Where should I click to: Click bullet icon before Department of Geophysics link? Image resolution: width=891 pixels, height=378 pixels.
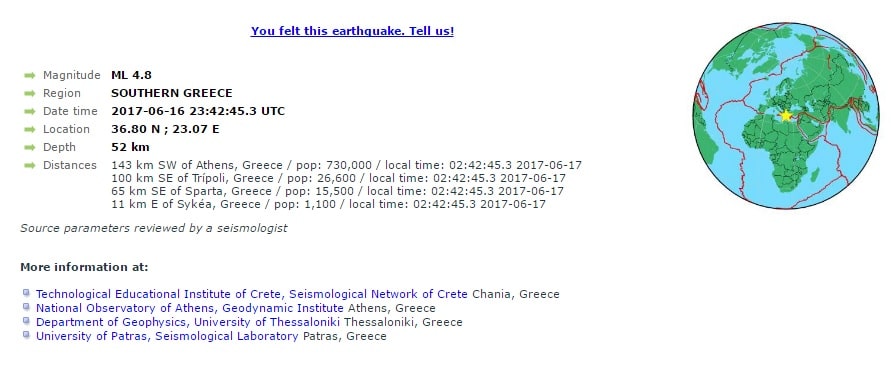click(26, 321)
